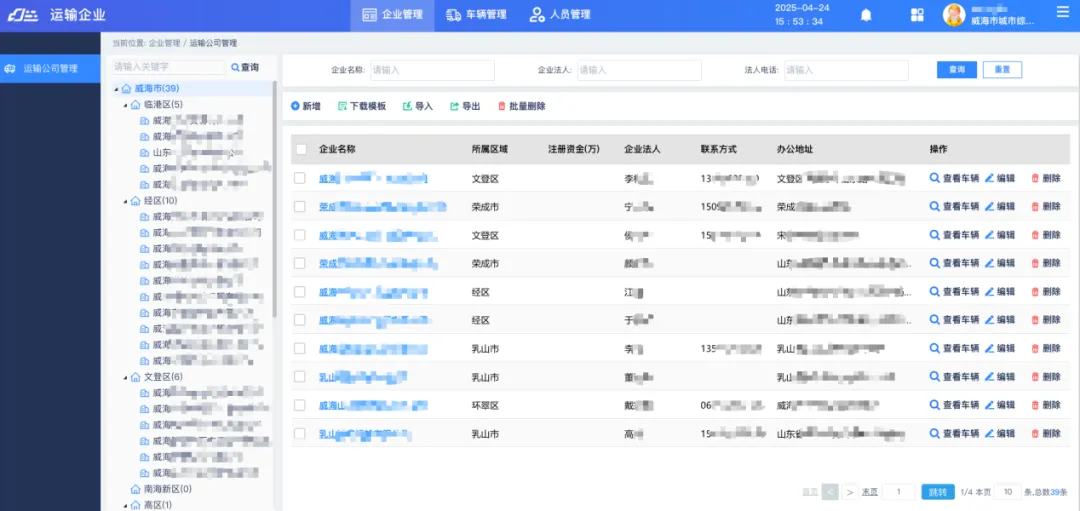Viewport: 1080px width, 511px height.
Task: Switch to the 车辆管理 tab
Action: (476, 15)
